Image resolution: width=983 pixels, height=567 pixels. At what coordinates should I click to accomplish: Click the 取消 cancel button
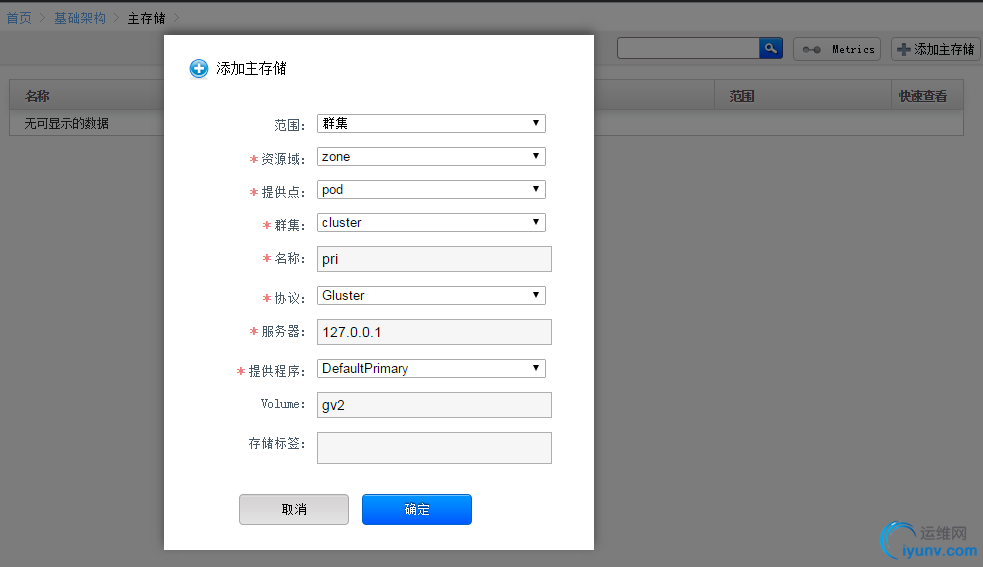294,509
